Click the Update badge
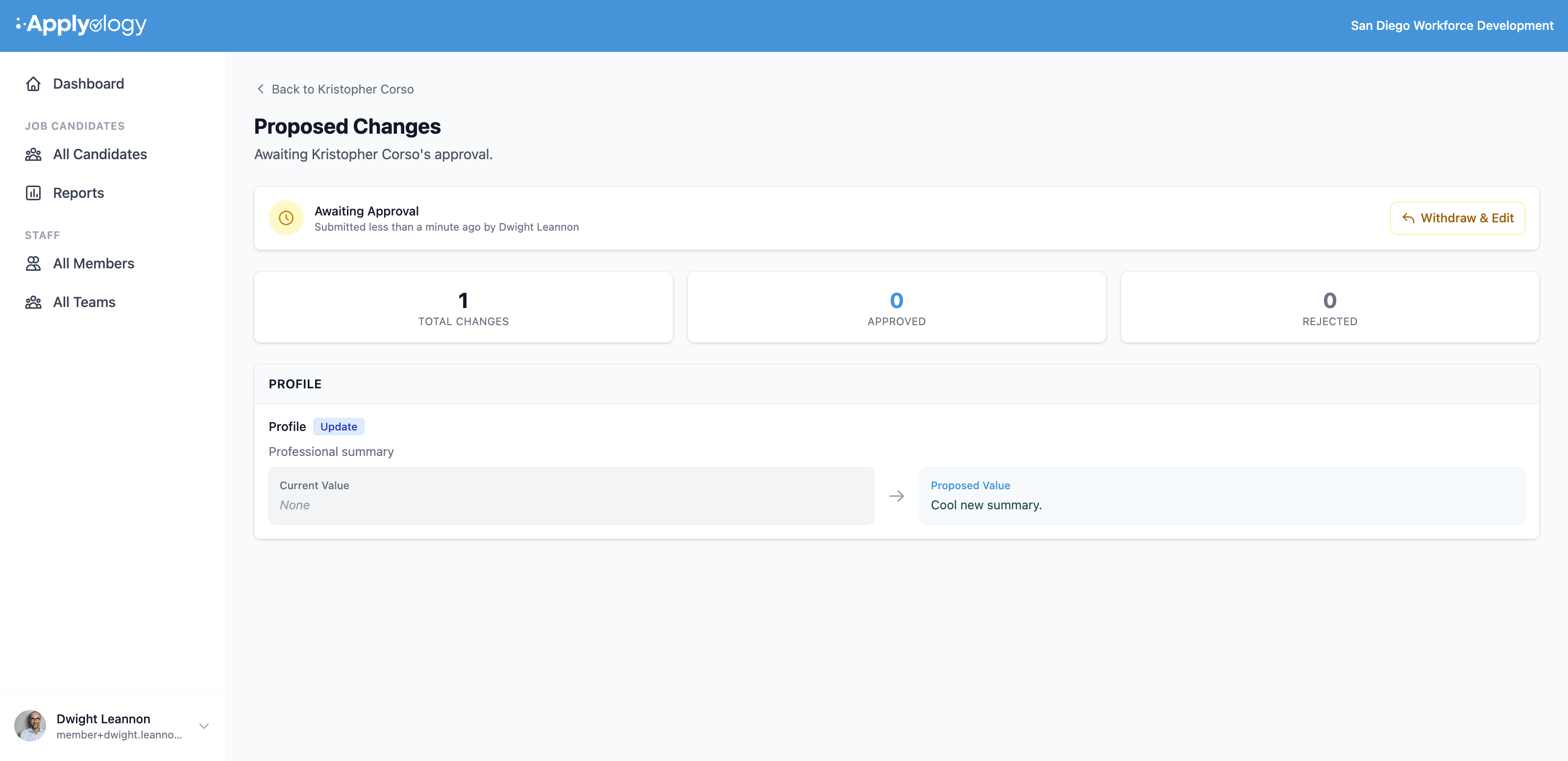 point(339,427)
